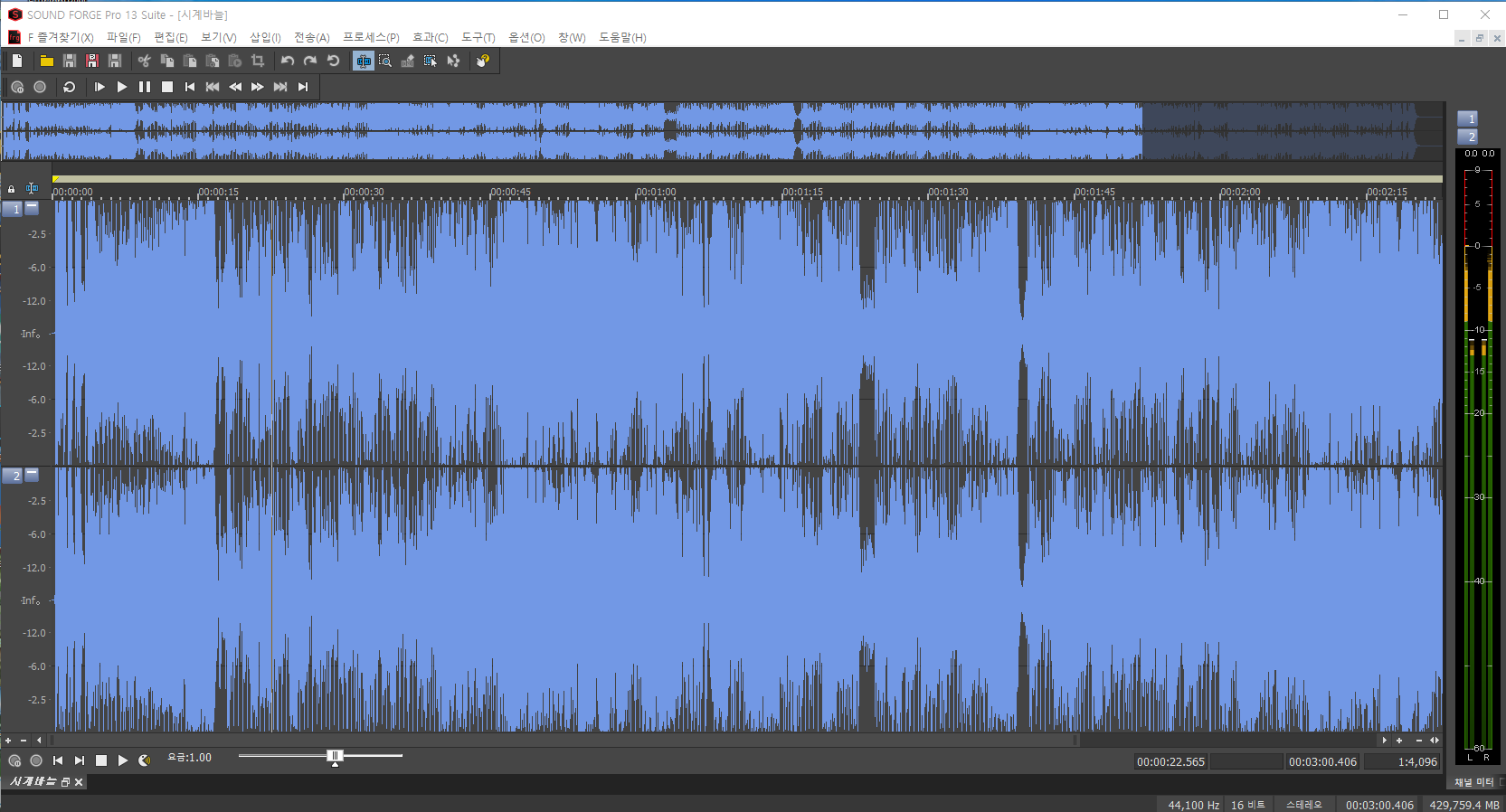Select the Edit (time selection) tool
Image resolution: width=1506 pixels, height=812 pixels.
click(363, 61)
